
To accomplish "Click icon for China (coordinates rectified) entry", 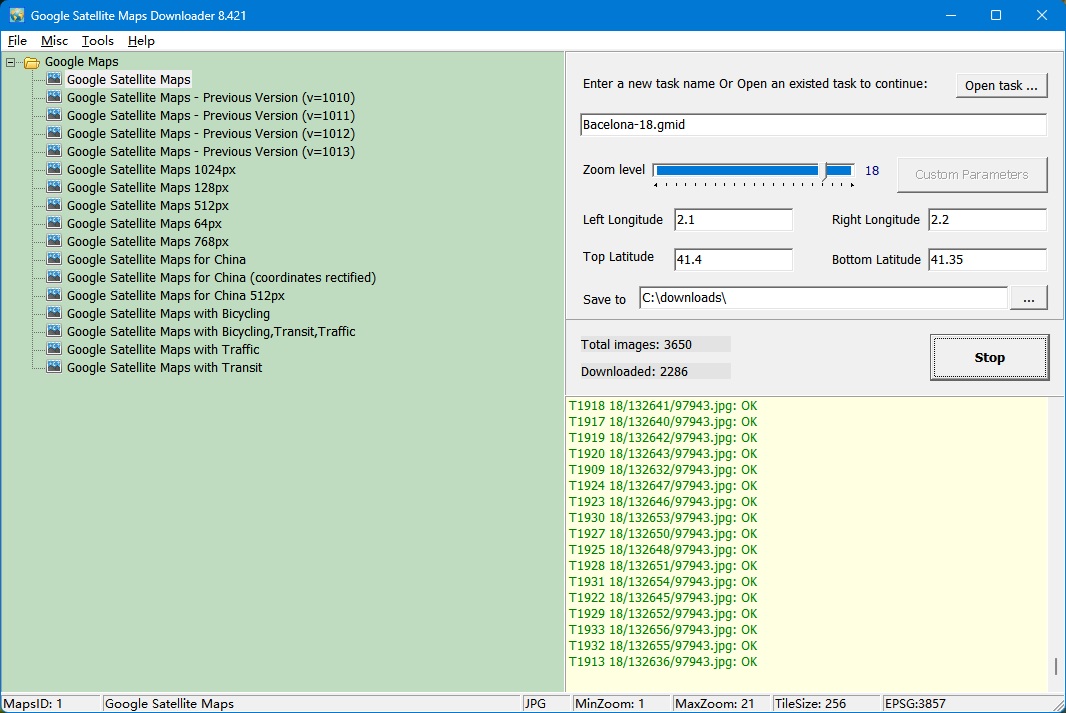I will point(54,277).
